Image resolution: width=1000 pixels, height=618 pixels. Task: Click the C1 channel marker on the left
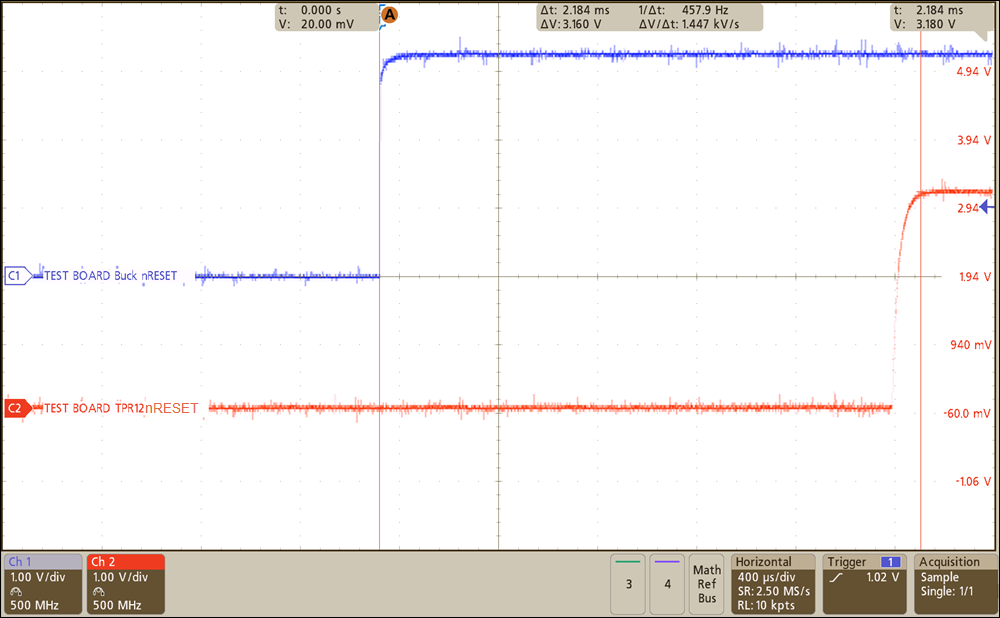[x=13, y=275]
